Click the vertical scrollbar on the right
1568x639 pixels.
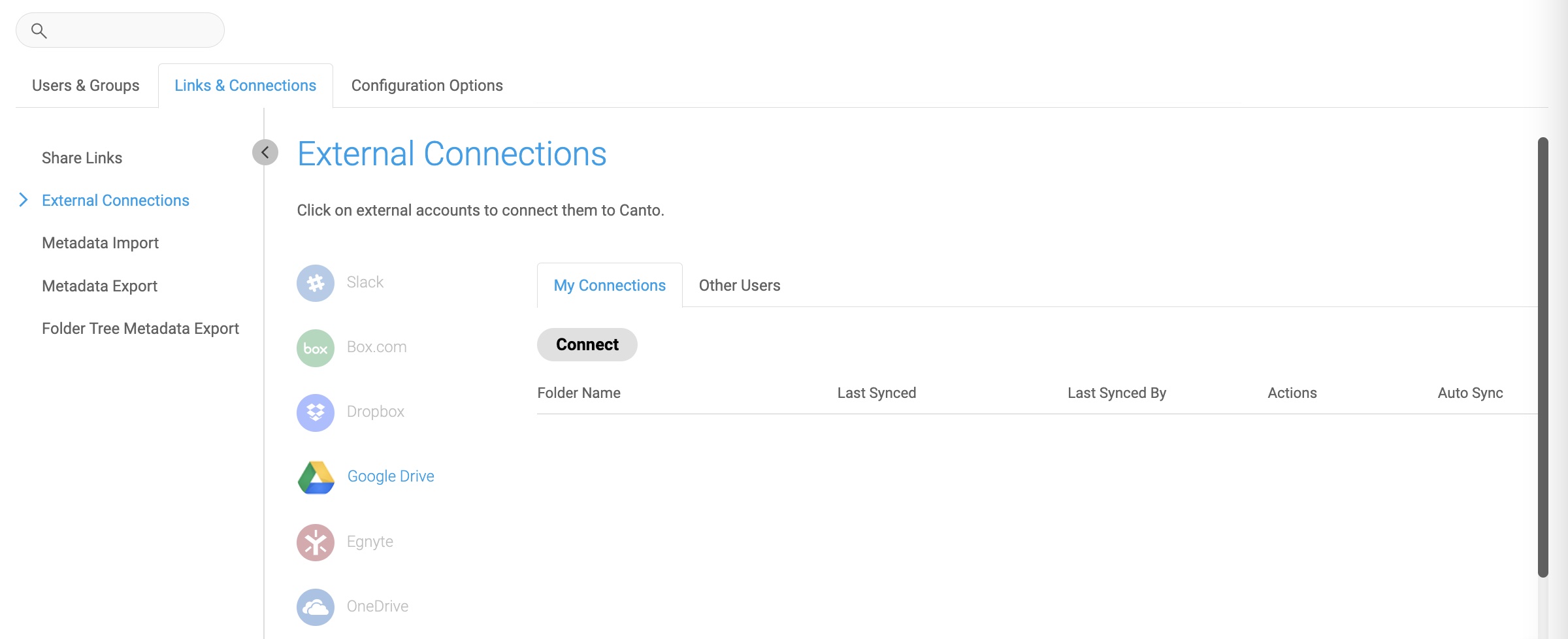point(1543,357)
